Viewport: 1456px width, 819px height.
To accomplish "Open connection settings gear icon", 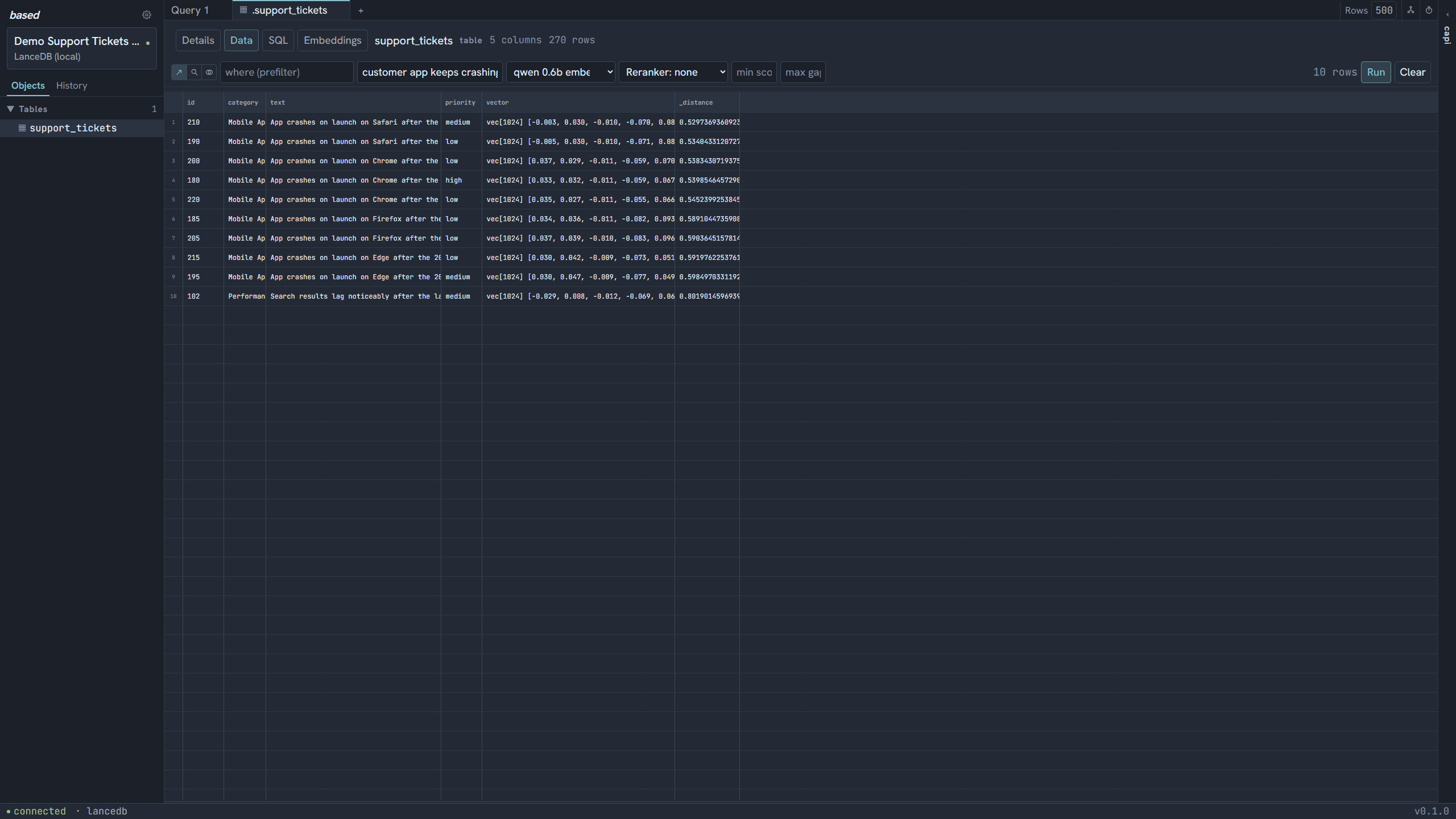I will click(x=147, y=15).
